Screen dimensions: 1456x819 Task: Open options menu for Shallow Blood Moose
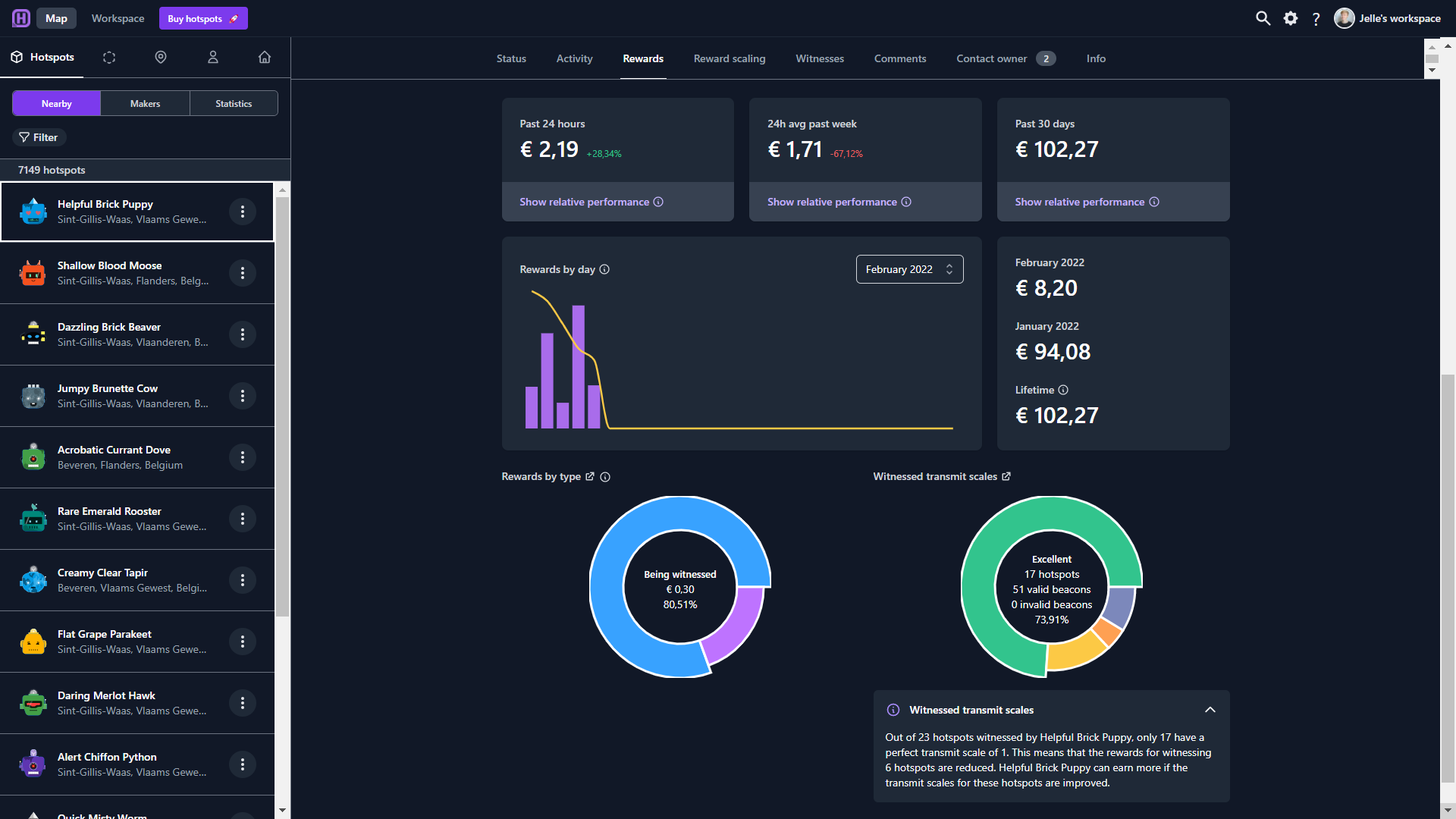pyautogui.click(x=243, y=273)
